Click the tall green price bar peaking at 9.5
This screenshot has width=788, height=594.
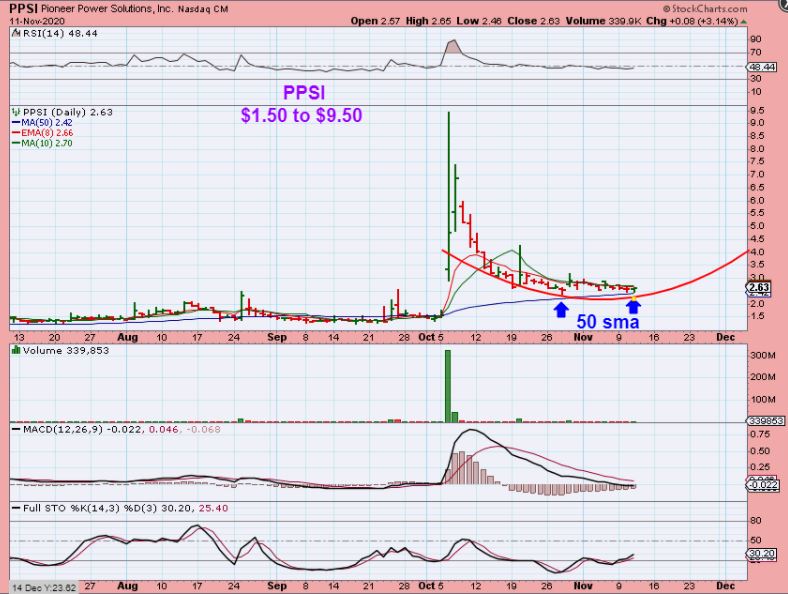[x=448, y=196]
